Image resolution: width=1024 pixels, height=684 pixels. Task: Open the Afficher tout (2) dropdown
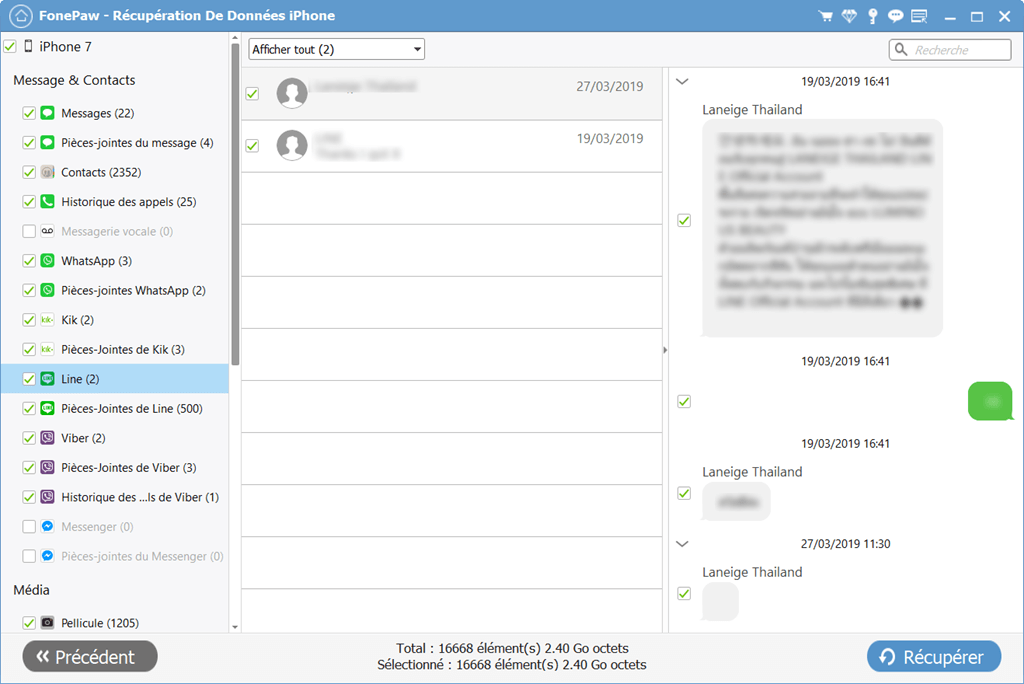click(336, 49)
